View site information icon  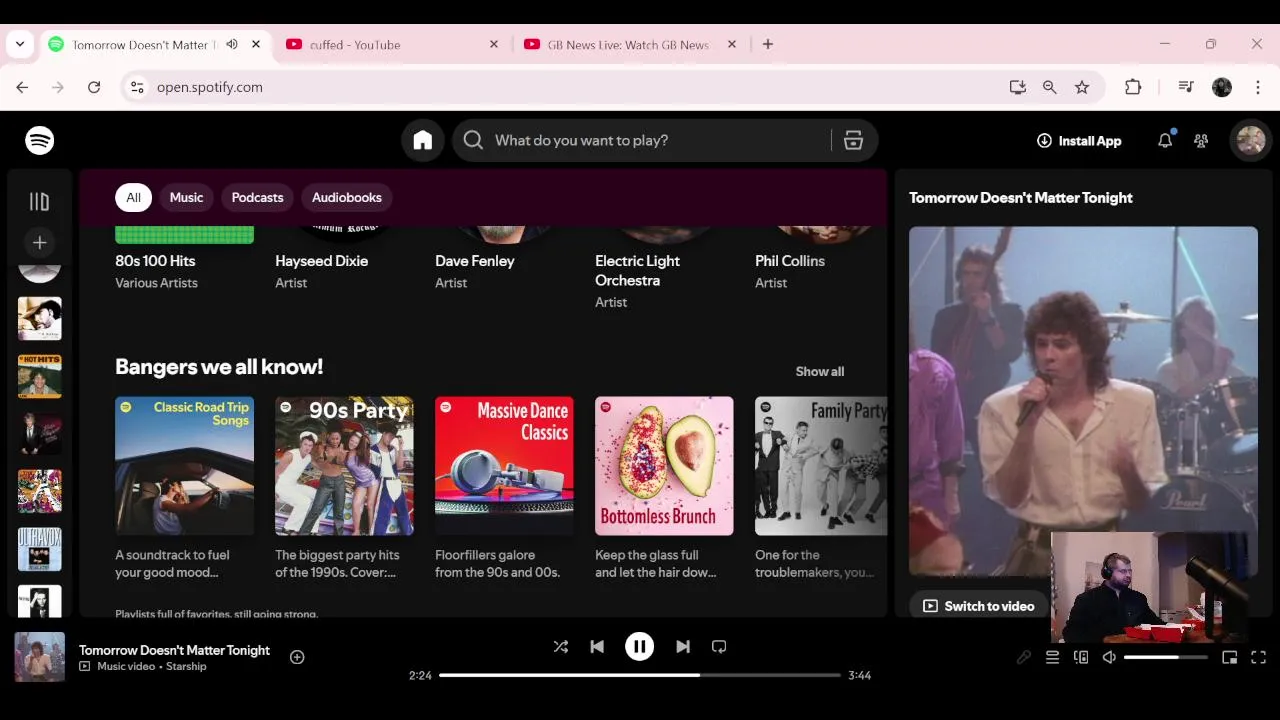pos(138,88)
